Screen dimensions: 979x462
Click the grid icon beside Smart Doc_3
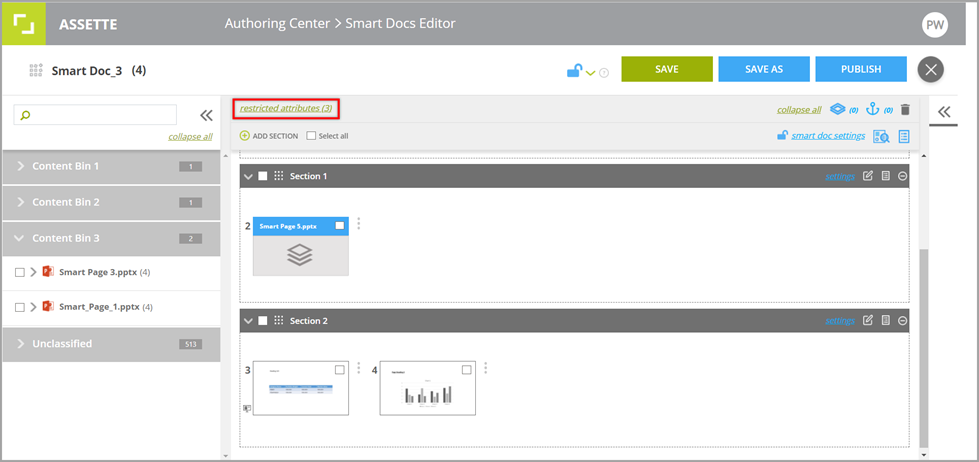(36, 70)
